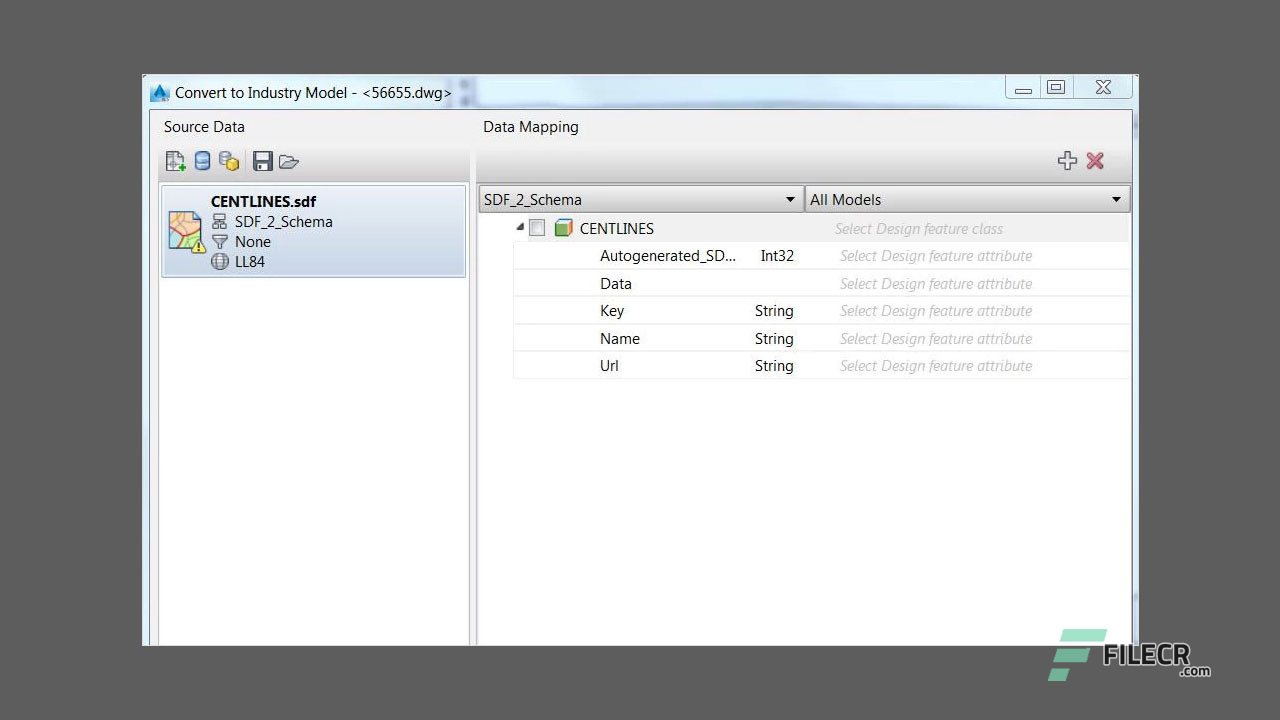Screen dimensions: 1280x720
Task: Click the CENTLINES.sdf map file icon
Action: tap(186, 231)
